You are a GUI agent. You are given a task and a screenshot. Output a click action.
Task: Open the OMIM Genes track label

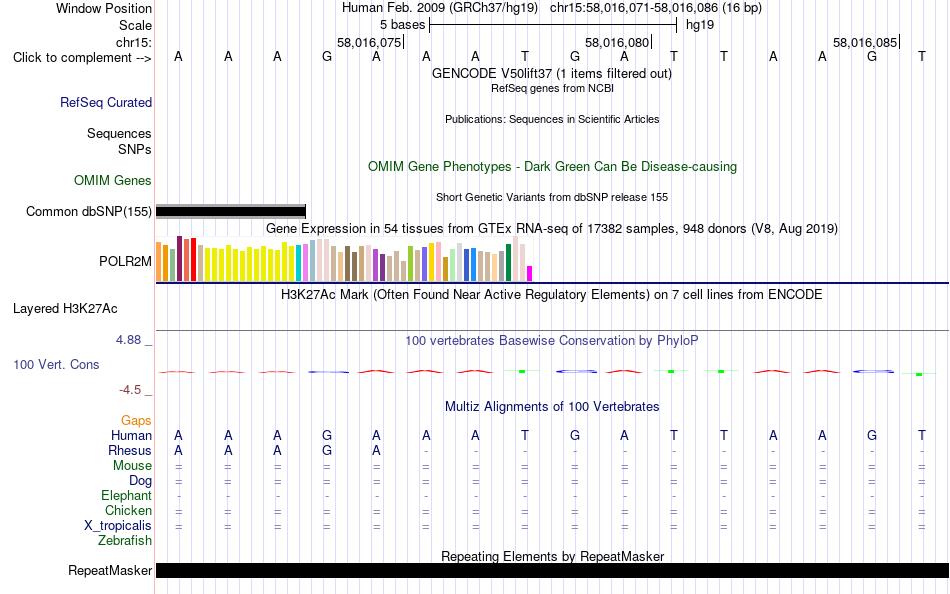(x=112, y=181)
